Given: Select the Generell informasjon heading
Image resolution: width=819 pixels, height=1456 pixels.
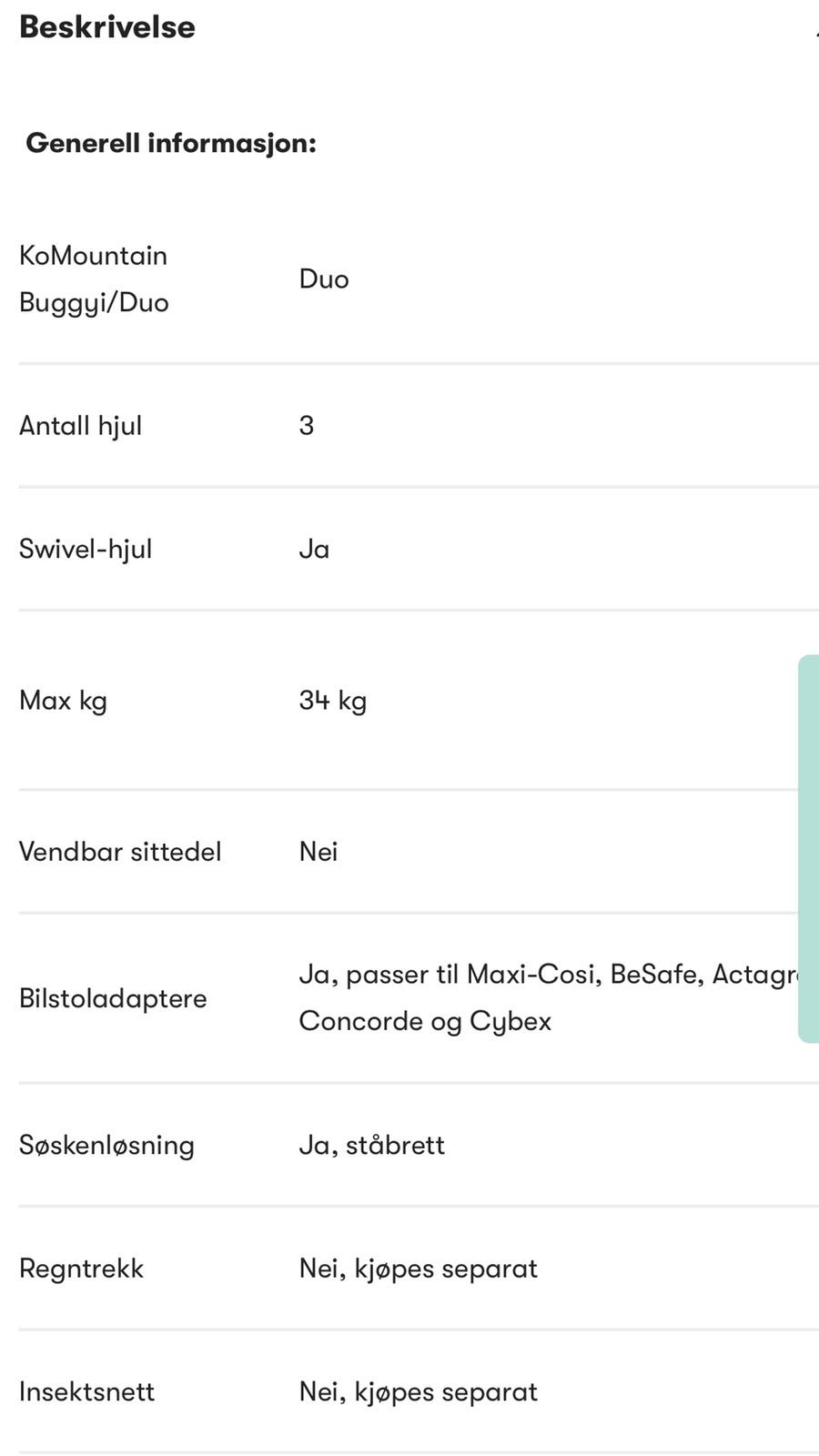Looking at the screenshot, I should pos(171,143).
